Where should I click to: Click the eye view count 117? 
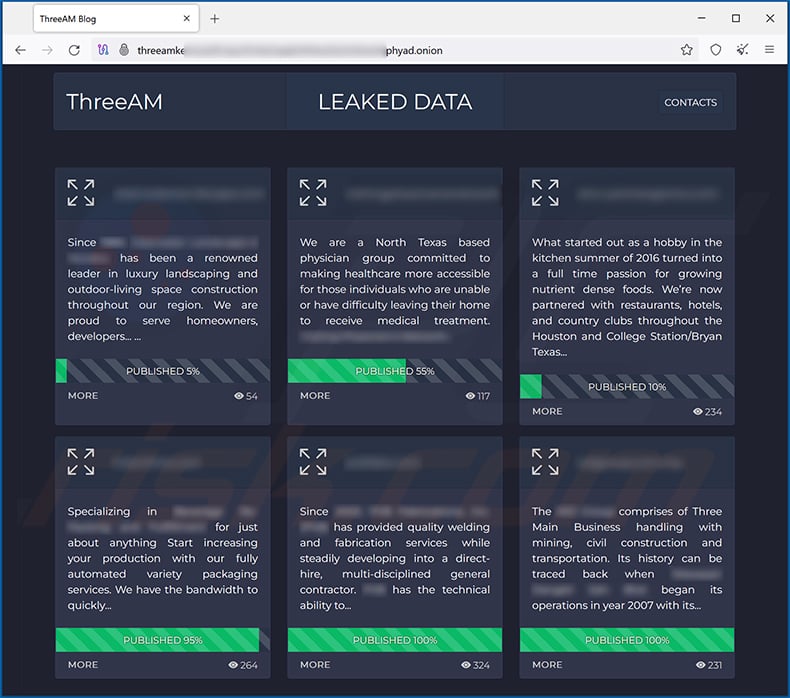pyautogui.click(x=478, y=396)
